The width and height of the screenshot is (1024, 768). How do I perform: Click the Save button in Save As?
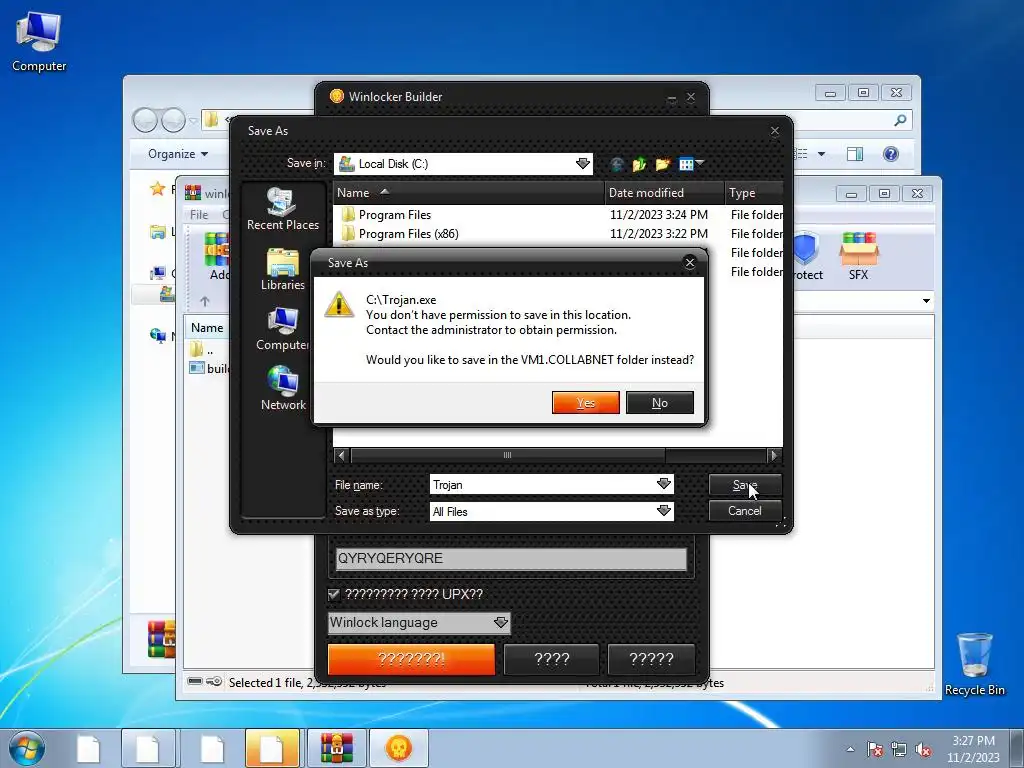(744, 485)
